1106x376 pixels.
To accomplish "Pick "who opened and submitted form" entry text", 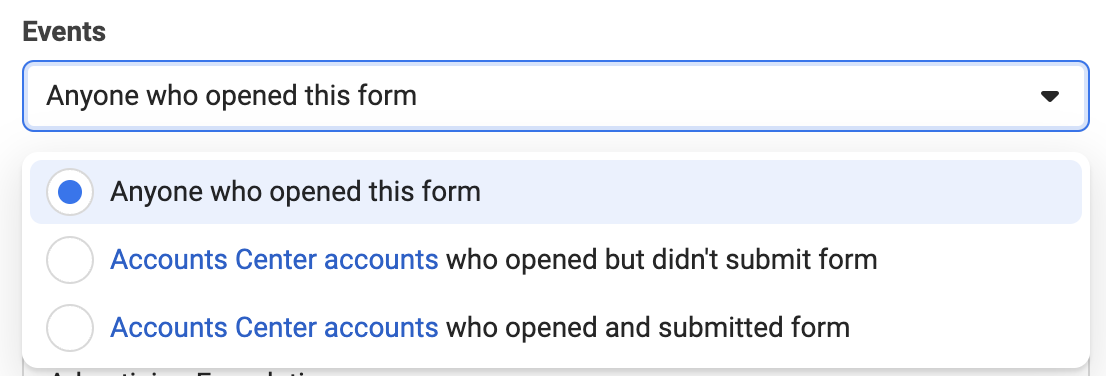I will coord(648,327).
